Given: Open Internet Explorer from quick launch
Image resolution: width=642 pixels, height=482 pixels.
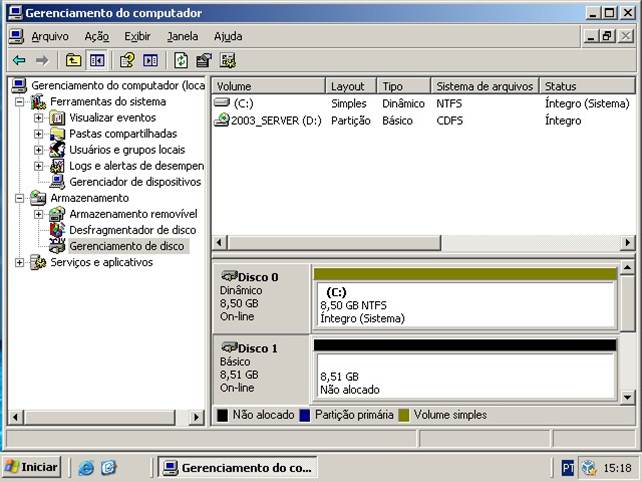Looking at the screenshot, I should (x=86, y=467).
